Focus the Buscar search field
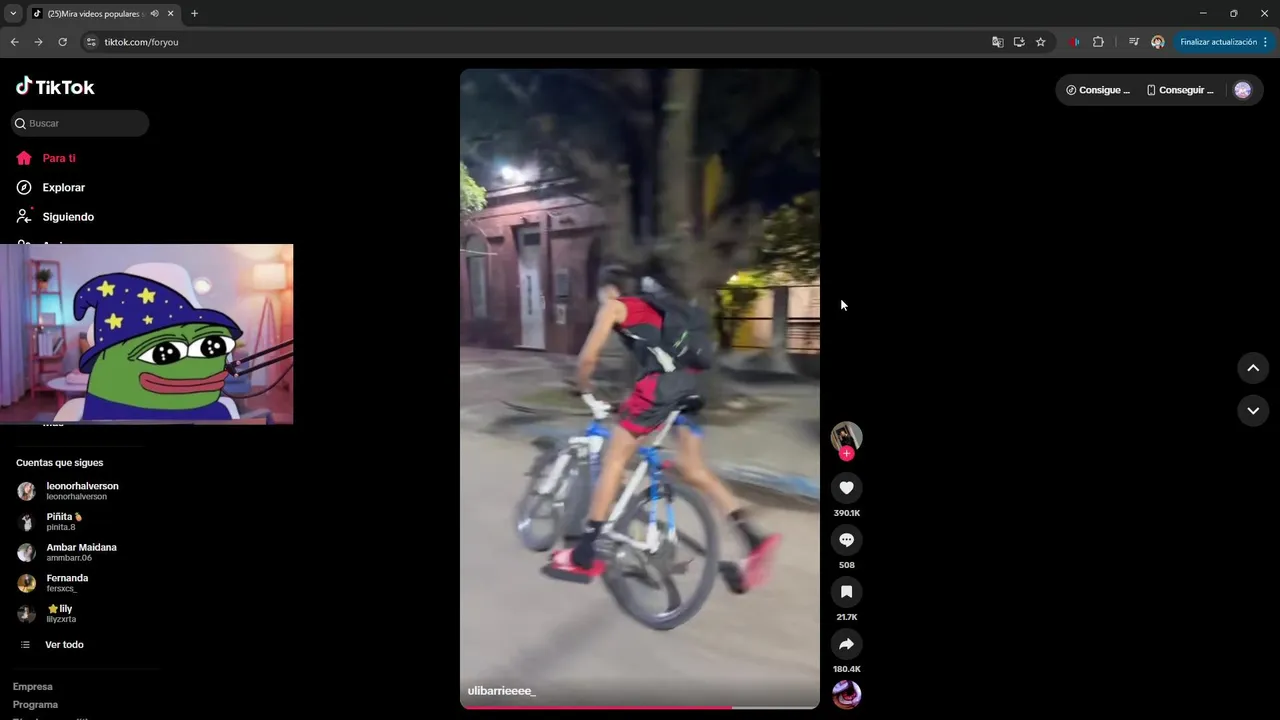The width and height of the screenshot is (1280, 720). [80, 123]
